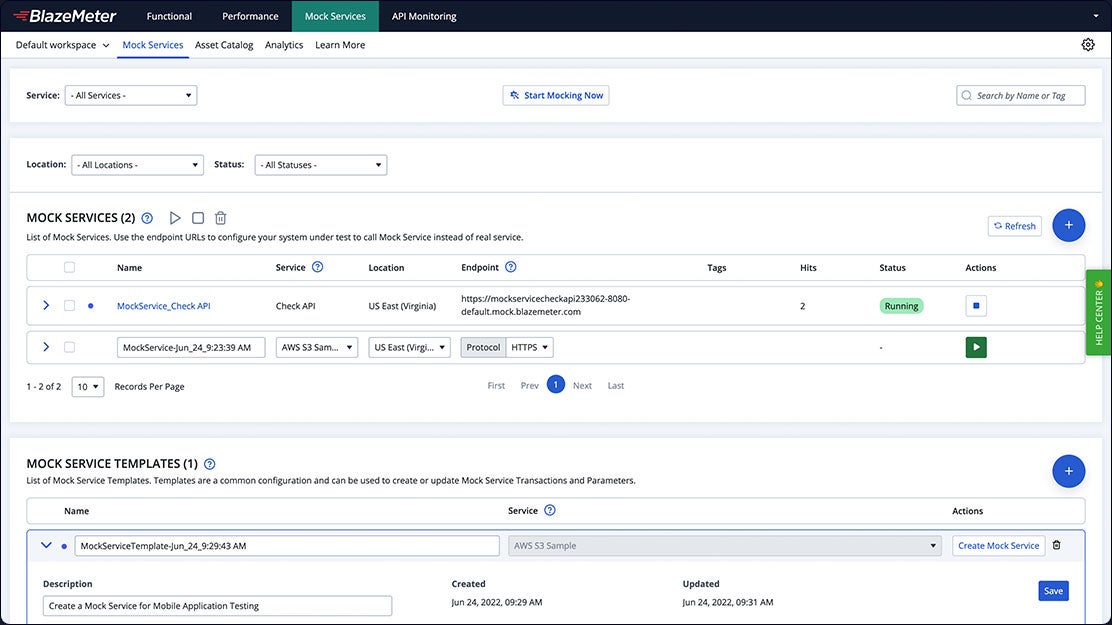Check the MockService_Check API row checkbox
This screenshot has width=1112, height=625.
pyautogui.click(x=69, y=306)
